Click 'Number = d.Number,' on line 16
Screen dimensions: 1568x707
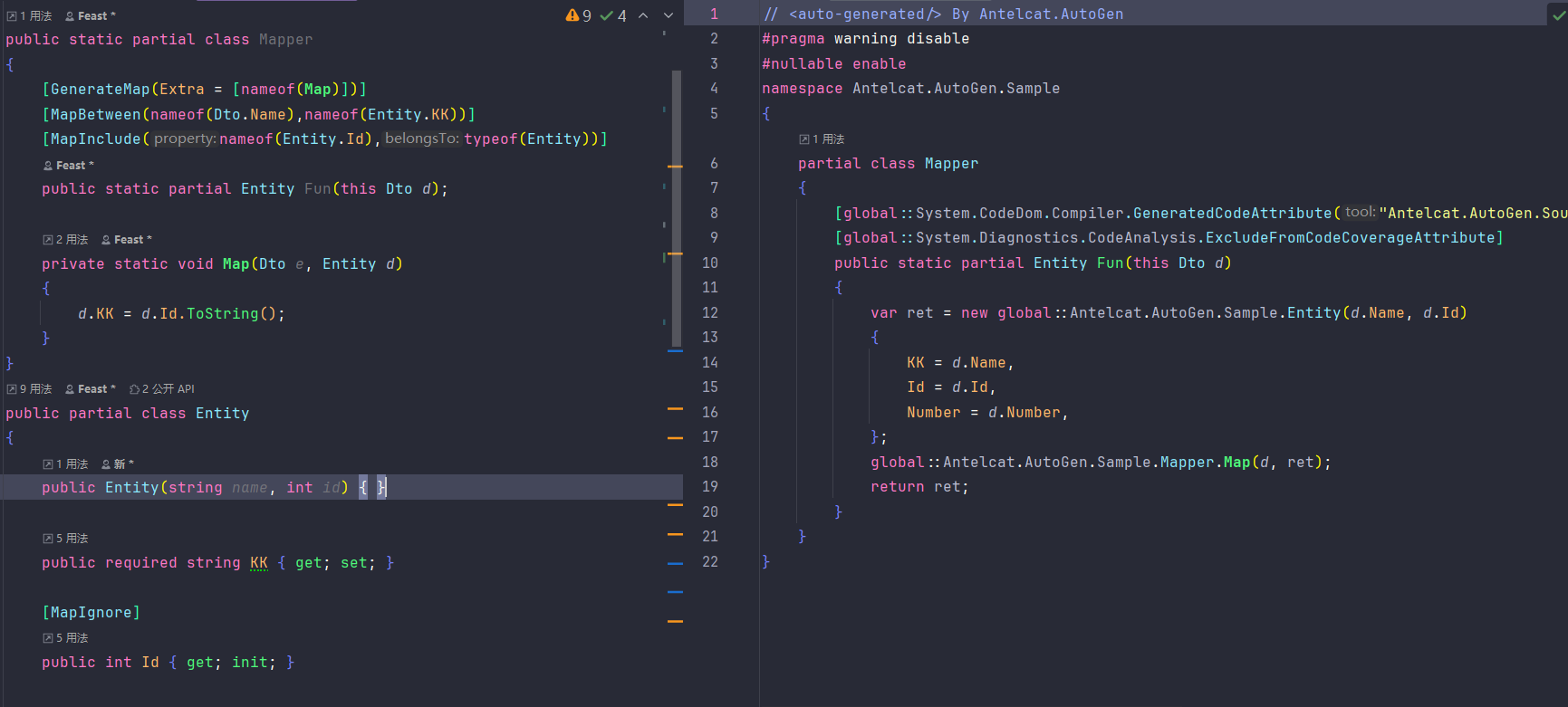coord(987,412)
